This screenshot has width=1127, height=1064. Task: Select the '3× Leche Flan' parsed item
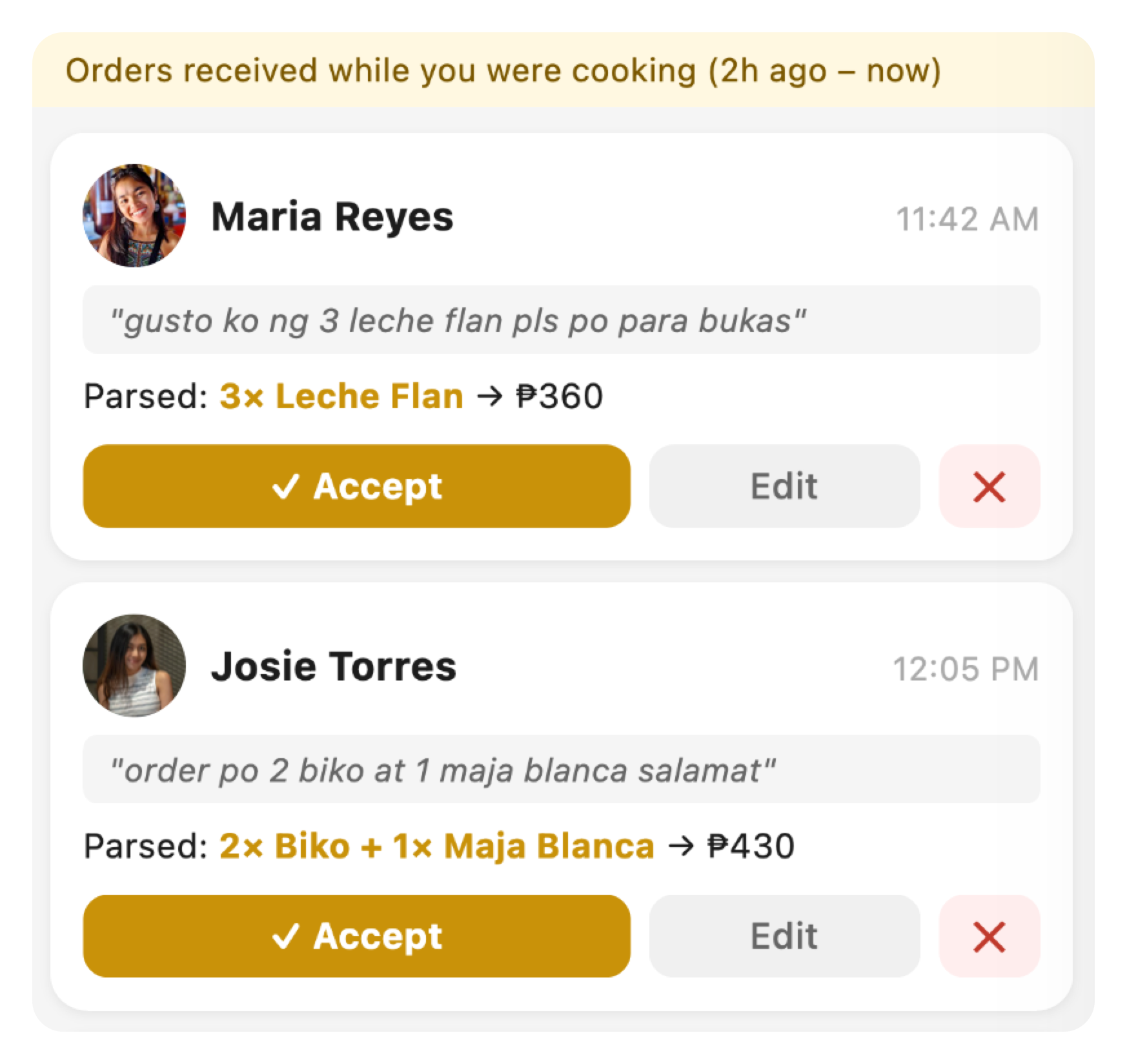tap(340, 396)
